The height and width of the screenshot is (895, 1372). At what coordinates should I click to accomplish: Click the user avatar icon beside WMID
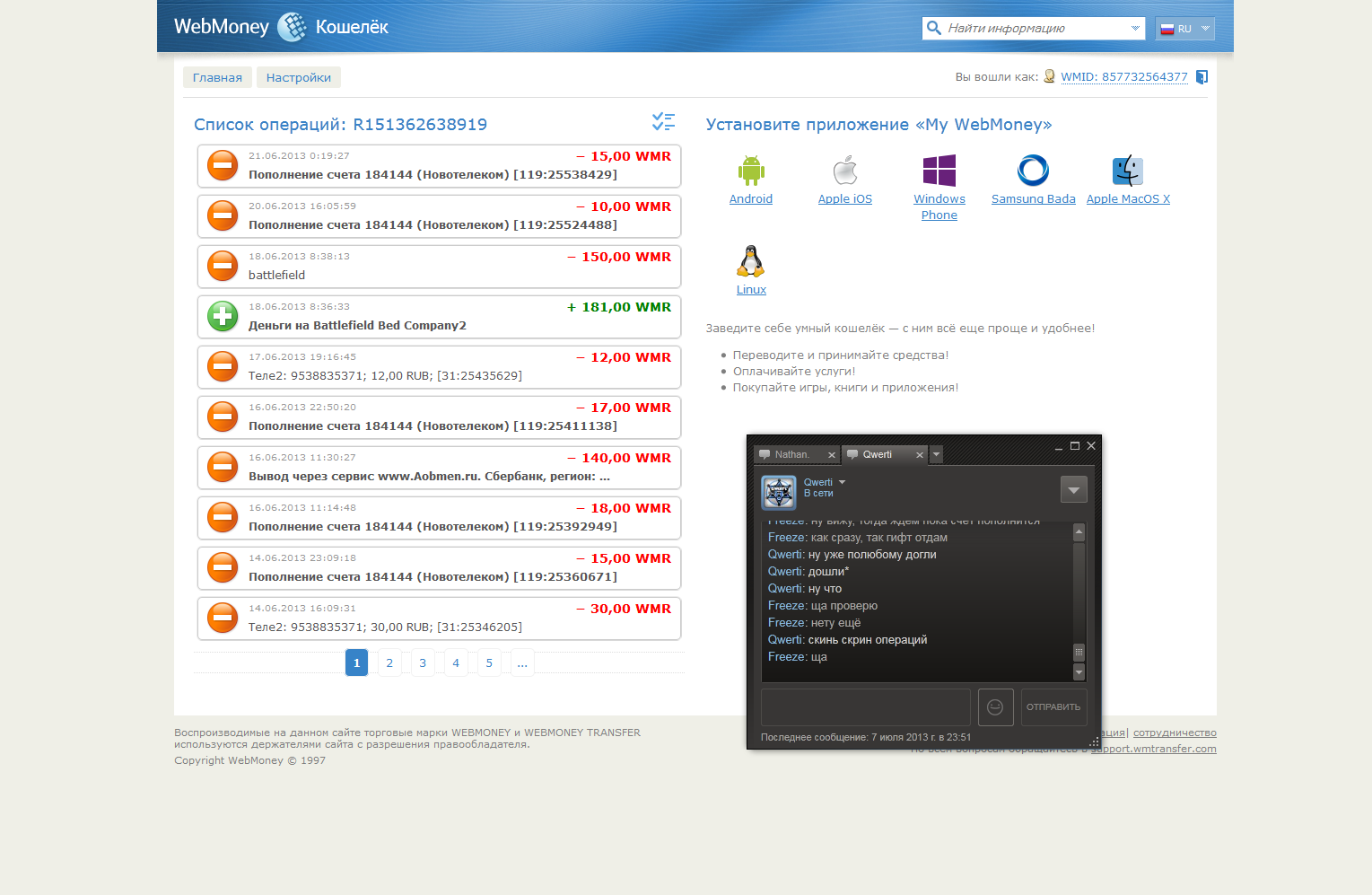[1049, 76]
